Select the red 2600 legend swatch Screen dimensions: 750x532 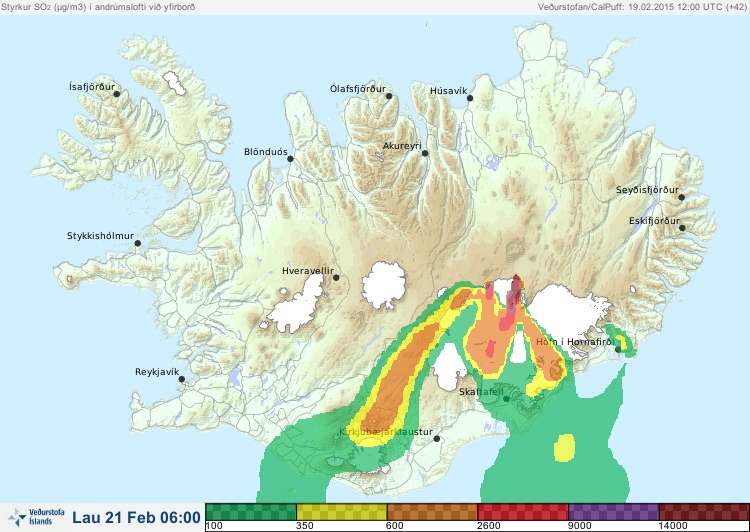(x=523, y=512)
